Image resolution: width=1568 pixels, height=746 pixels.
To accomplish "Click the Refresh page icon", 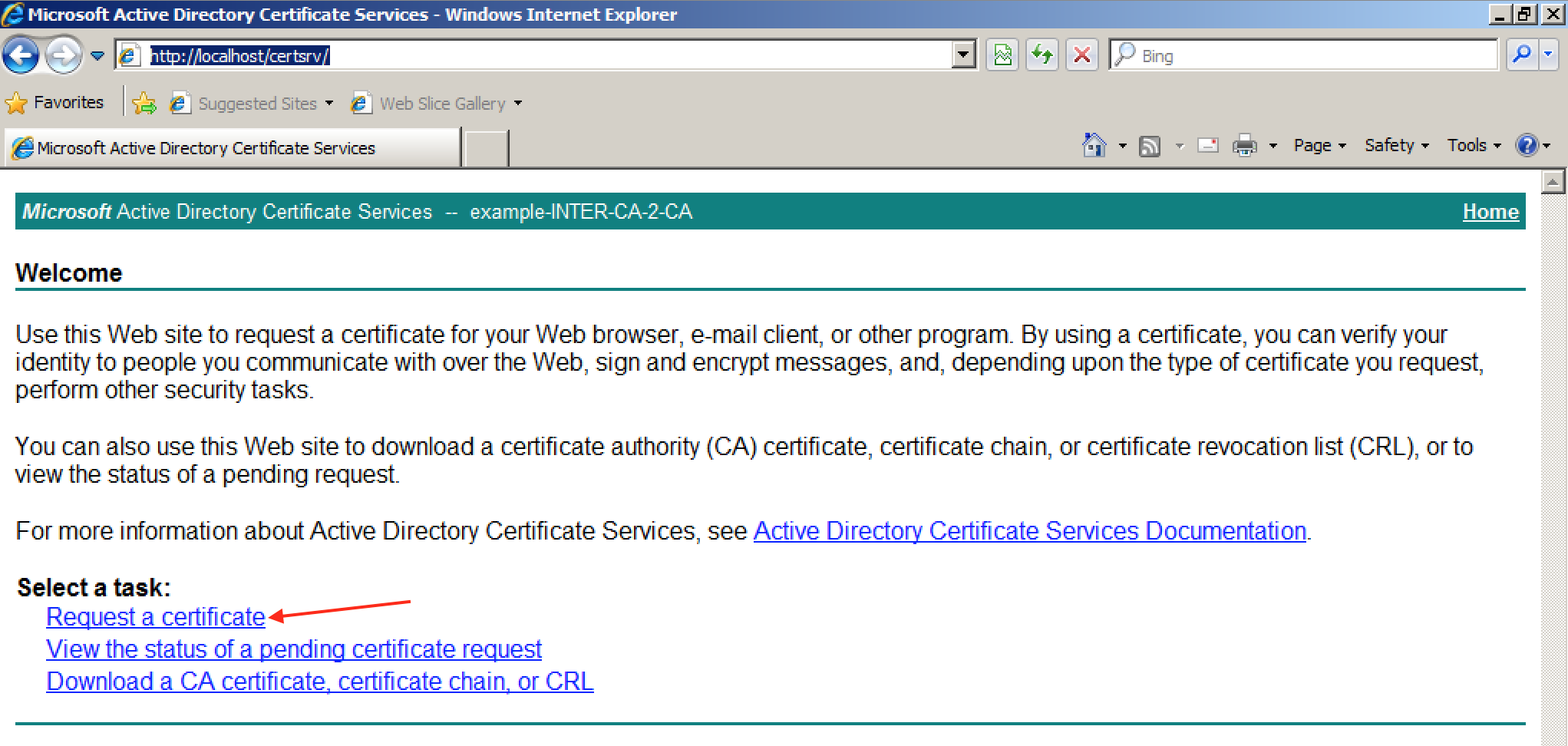I will tap(1042, 55).
